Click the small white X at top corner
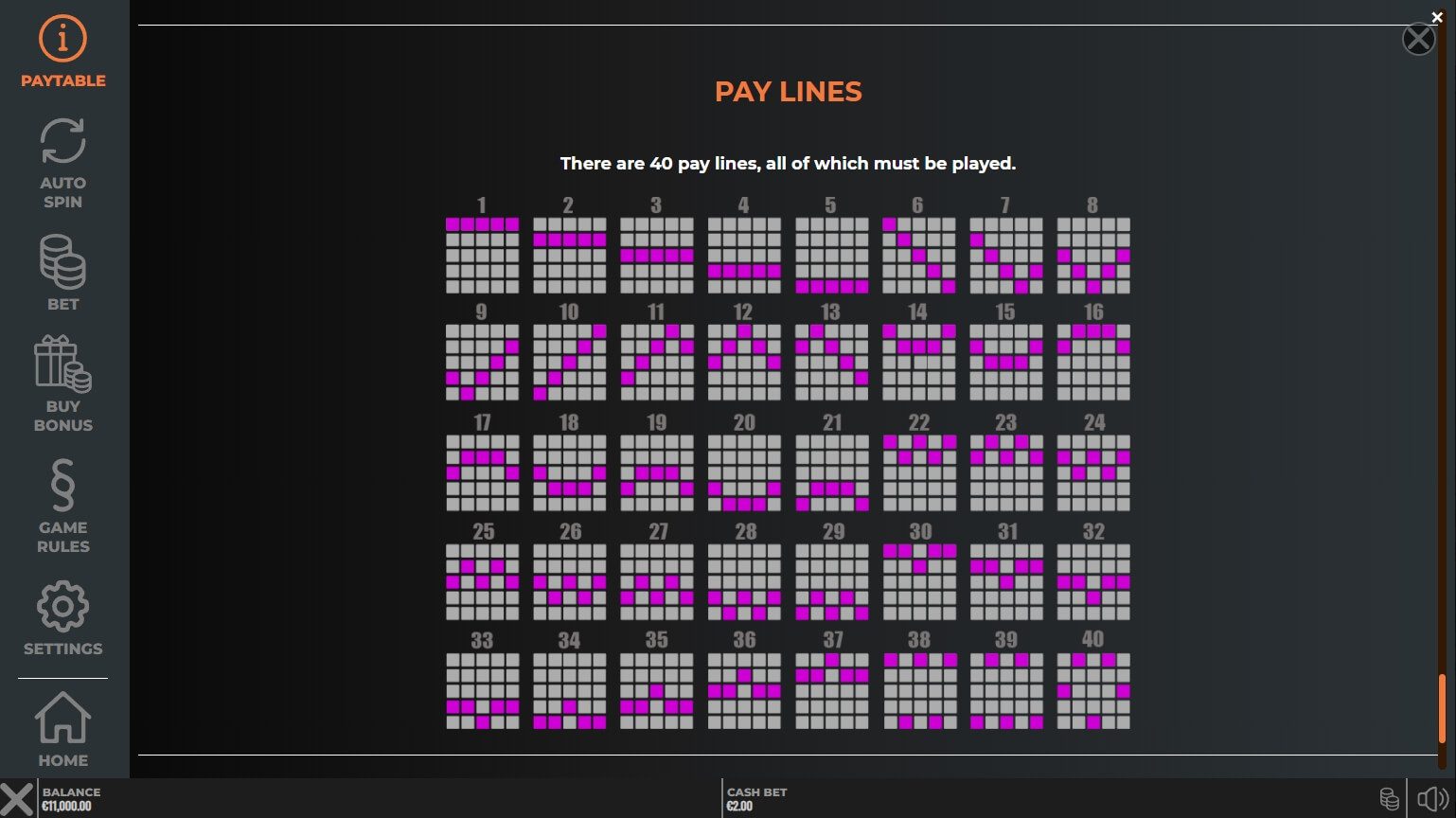The width and height of the screenshot is (1456, 818). tap(1437, 17)
